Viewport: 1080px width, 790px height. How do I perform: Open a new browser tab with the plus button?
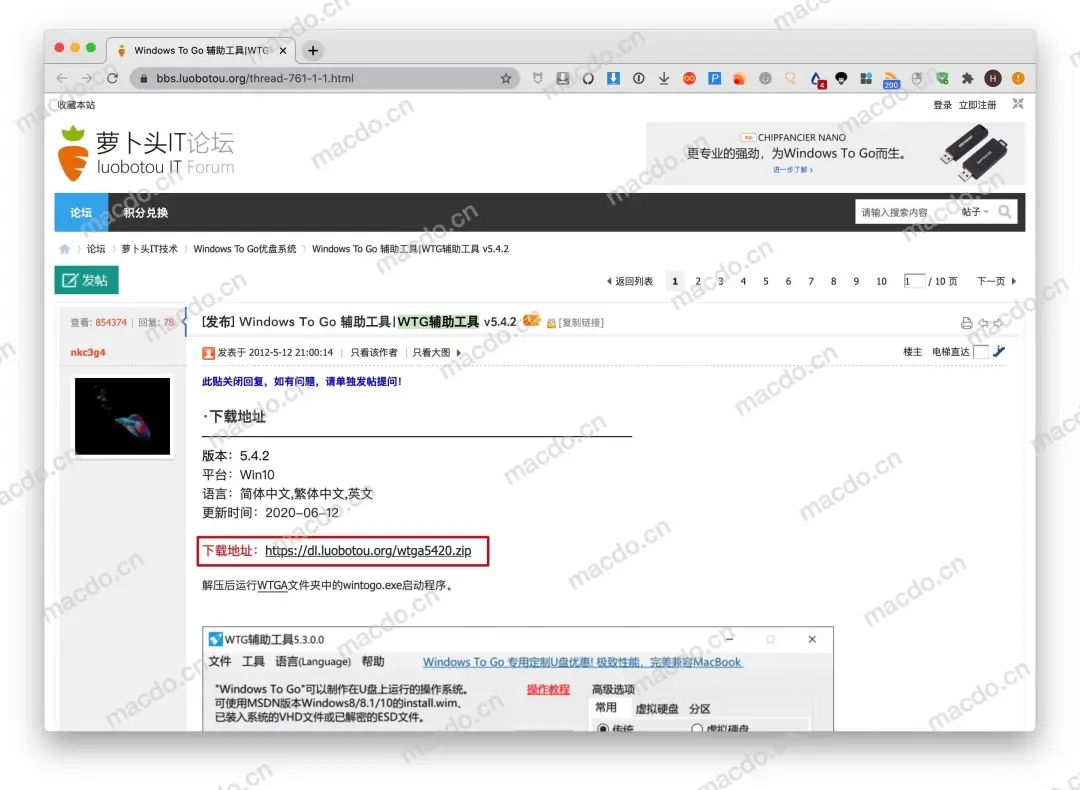(313, 50)
